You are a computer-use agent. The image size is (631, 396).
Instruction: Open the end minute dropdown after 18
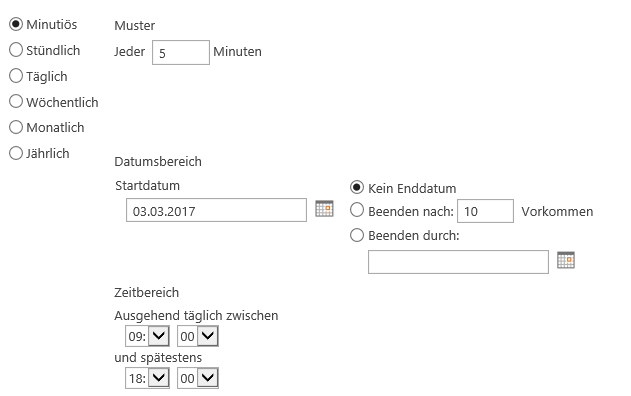198,378
